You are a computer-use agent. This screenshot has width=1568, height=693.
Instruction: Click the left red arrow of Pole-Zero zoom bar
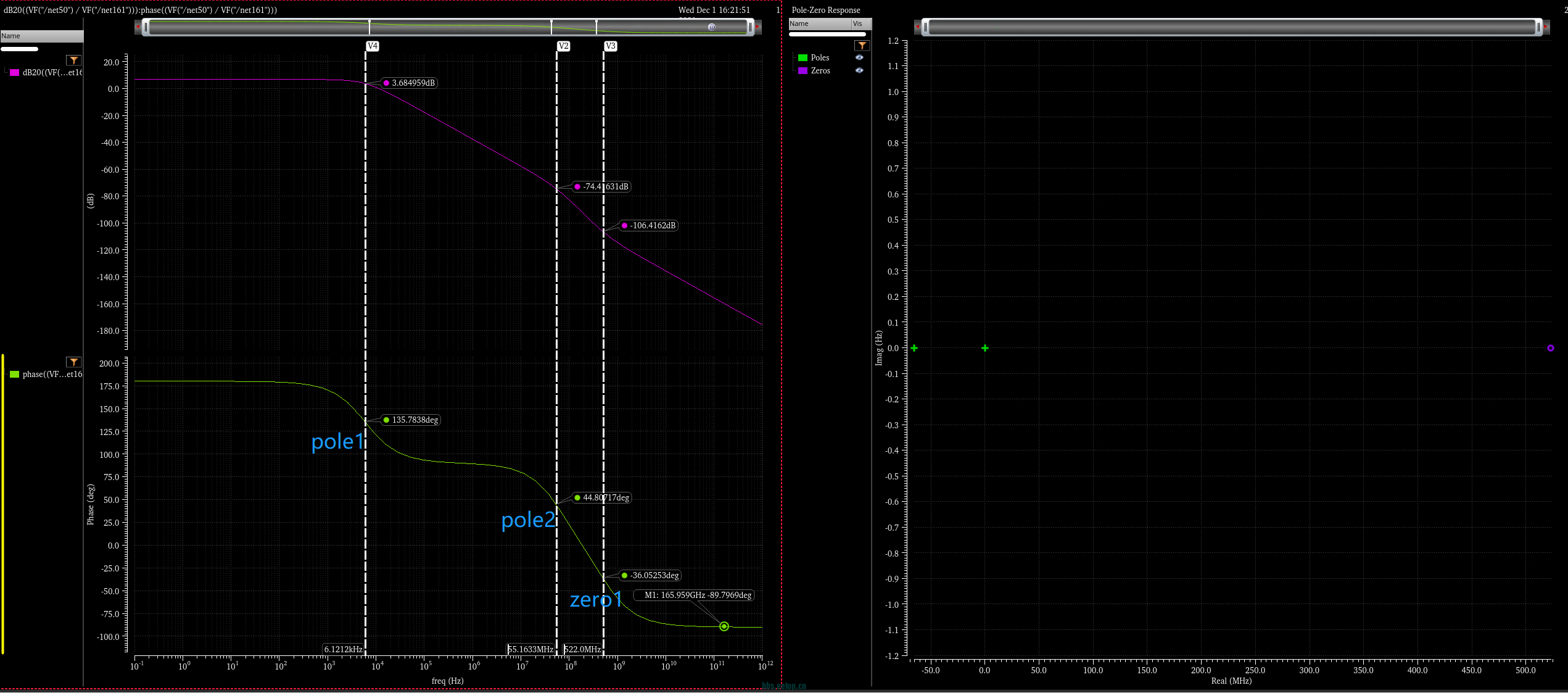click(918, 27)
